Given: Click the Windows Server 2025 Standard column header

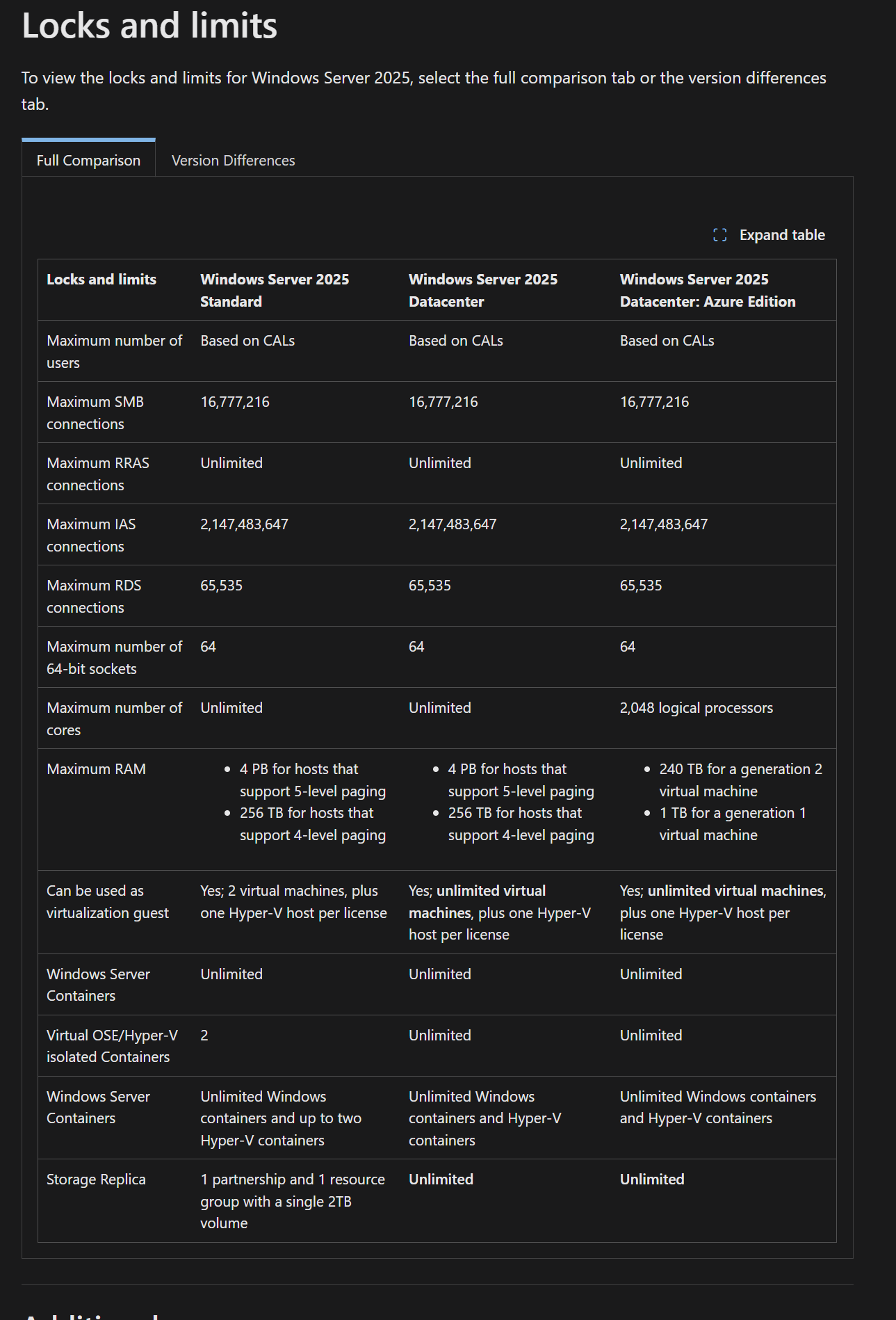Looking at the screenshot, I should coord(275,290).
